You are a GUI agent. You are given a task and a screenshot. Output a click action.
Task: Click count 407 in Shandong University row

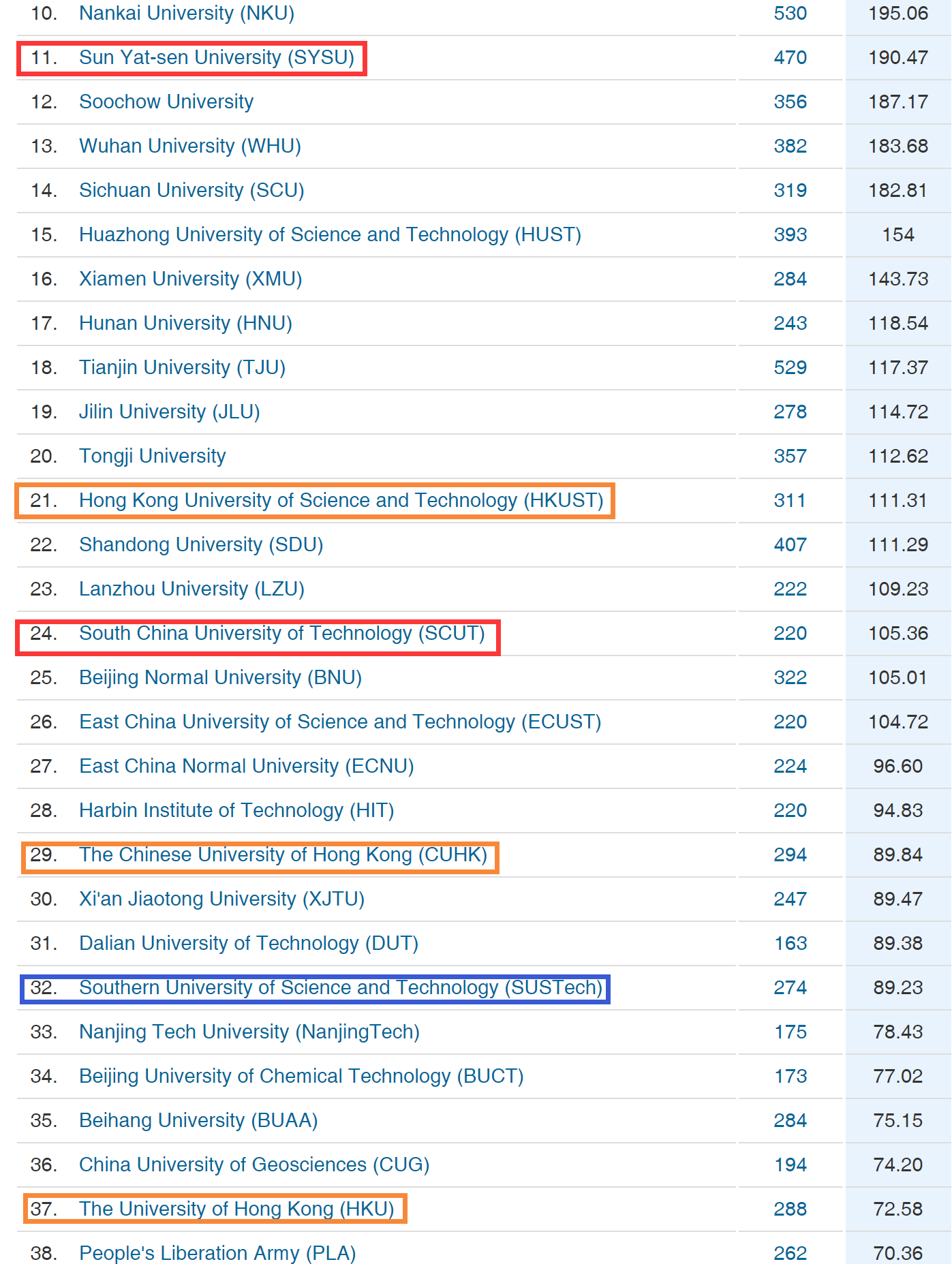[x=790, y=545]
